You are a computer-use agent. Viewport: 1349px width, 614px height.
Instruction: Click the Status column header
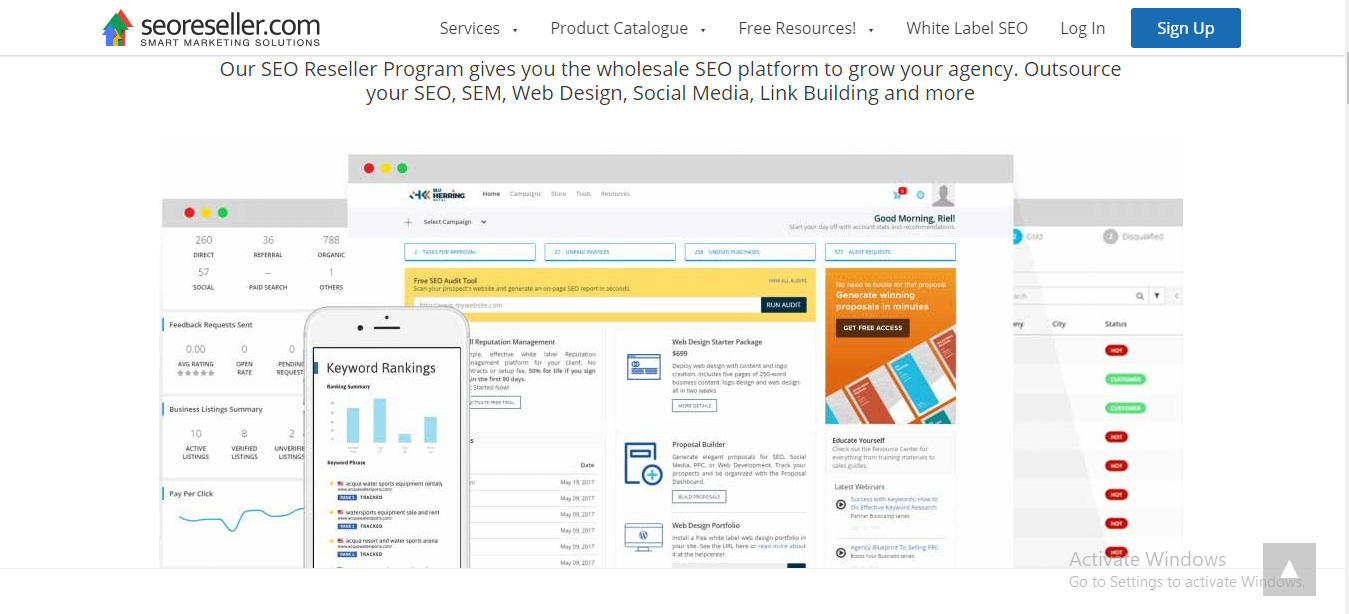1115,324
